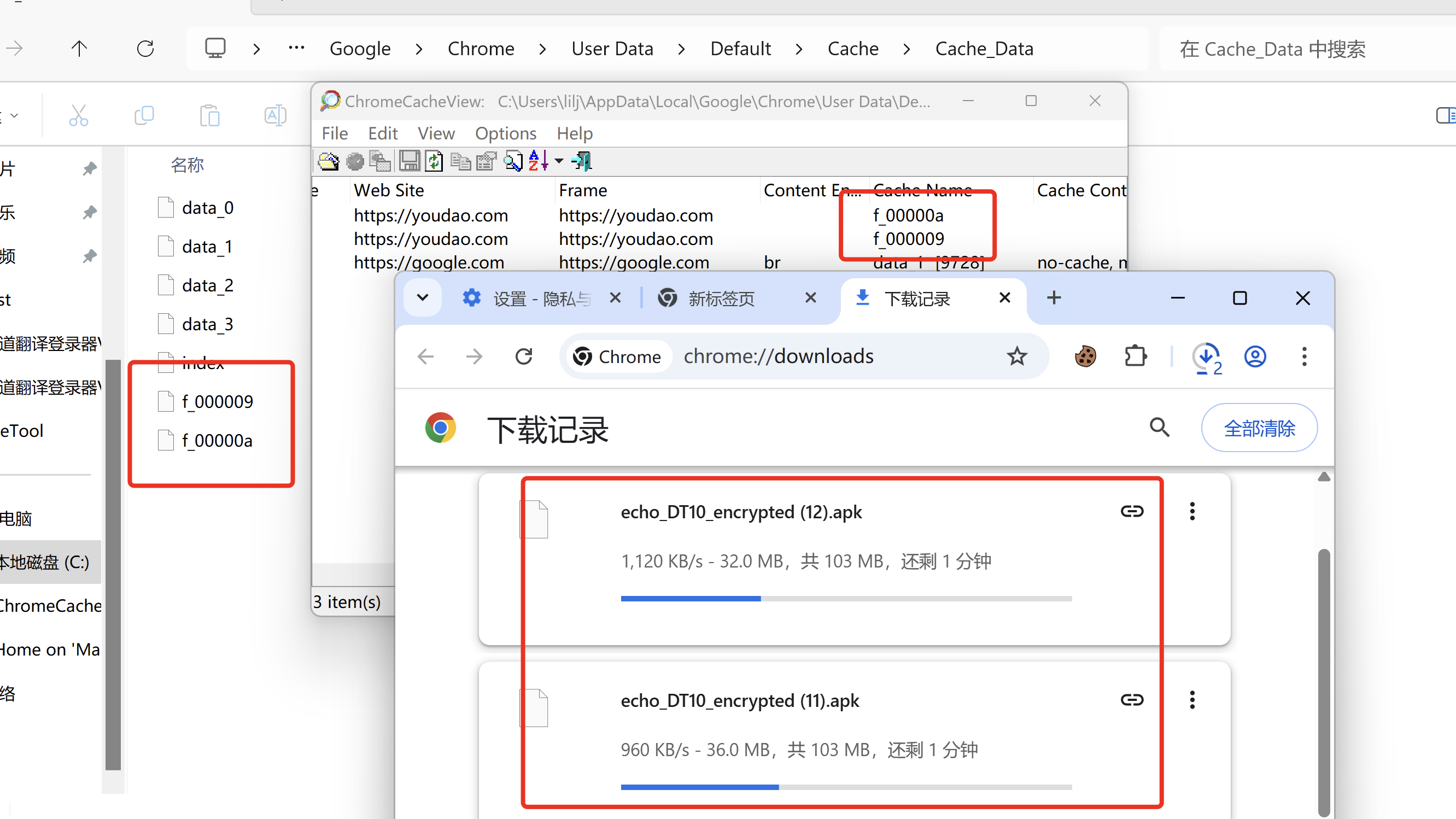Navigate to Google breadcrumb in address bar
The height and width of the screenshot is (819, 1456).
coord(360,49)
